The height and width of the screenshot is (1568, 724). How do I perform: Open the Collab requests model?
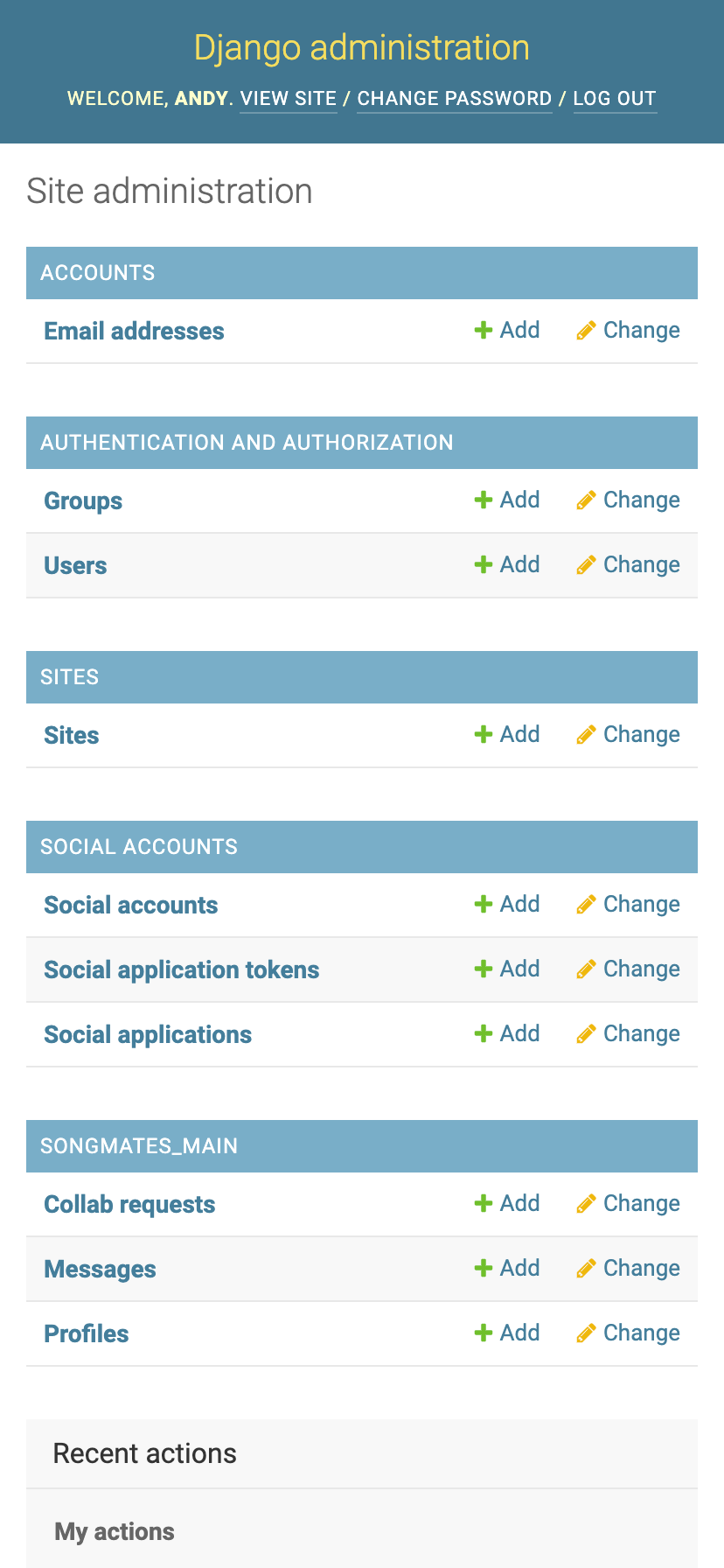129,1204
